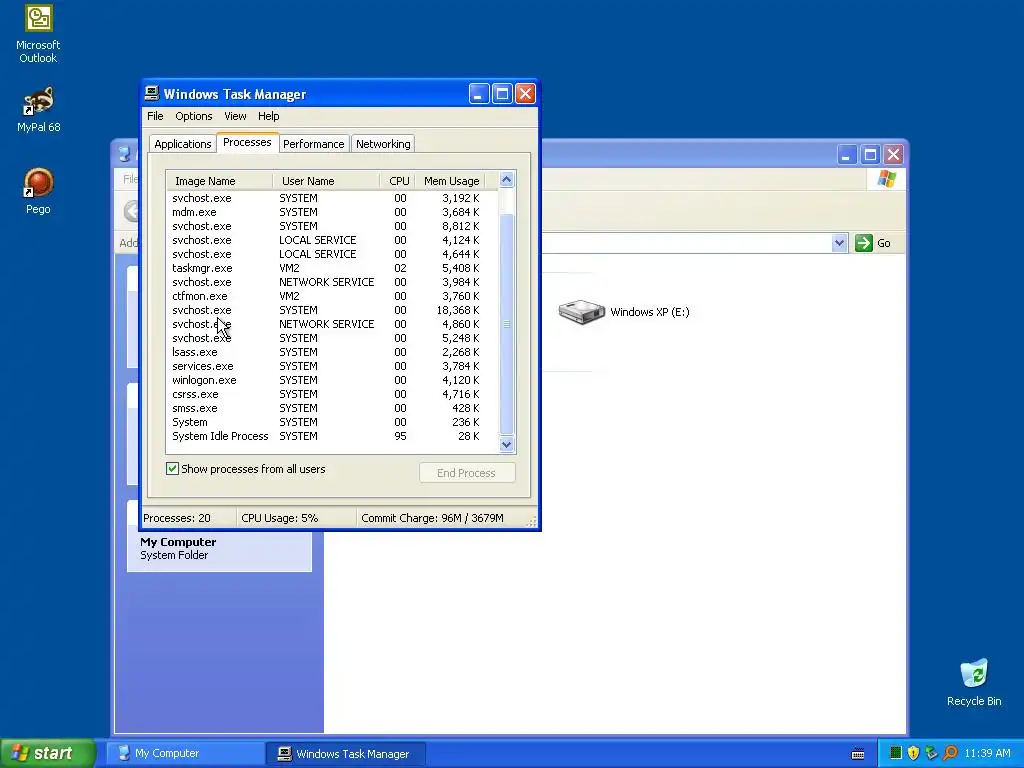The image size is (1024, 768).
Task: Click the 11:39 AM taskbar clock
Action: 987,753
